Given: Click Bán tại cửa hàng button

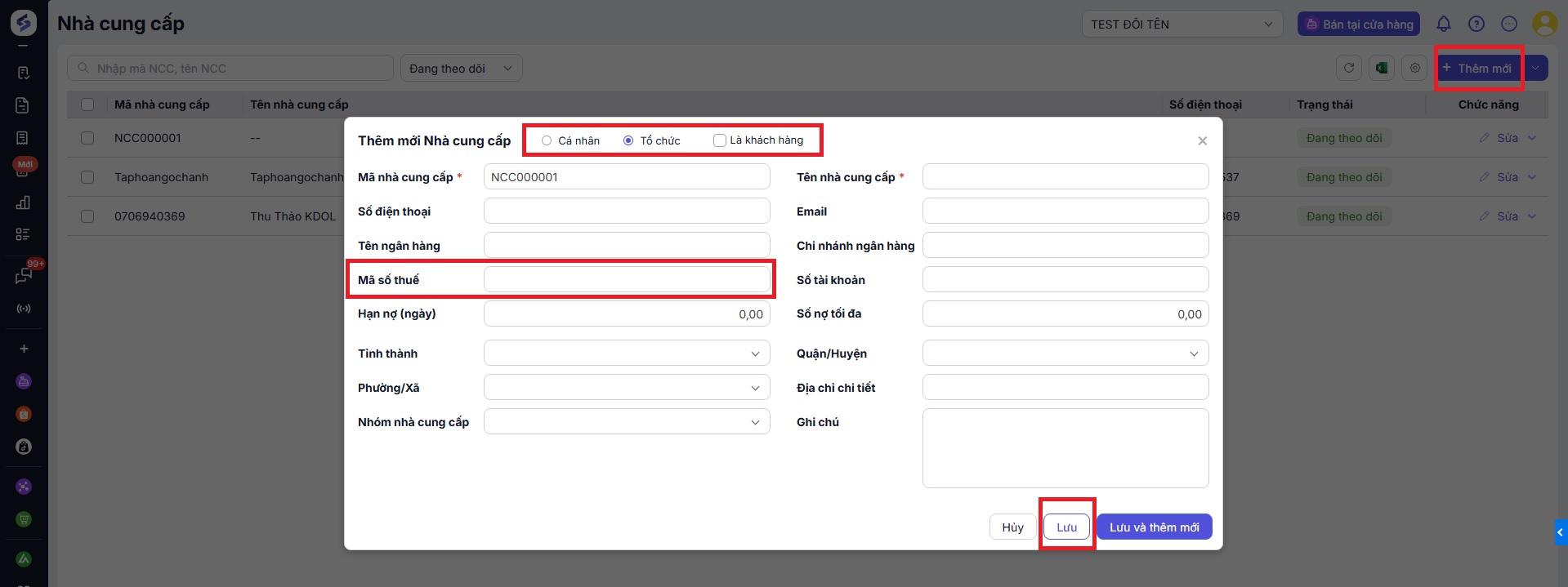Looking at the screenshot, I should (x=1359, y=24).
